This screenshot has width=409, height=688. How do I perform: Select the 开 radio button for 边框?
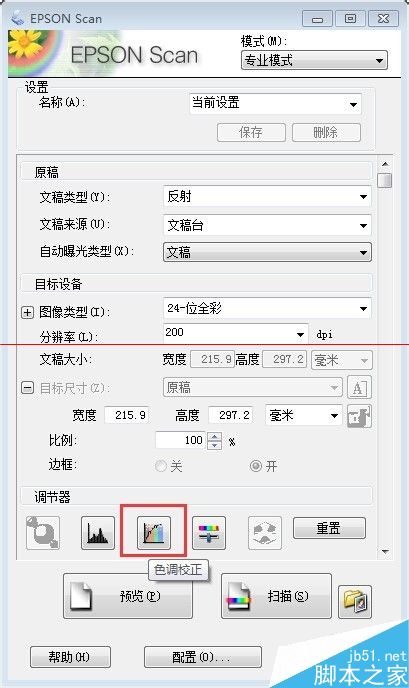256,466
